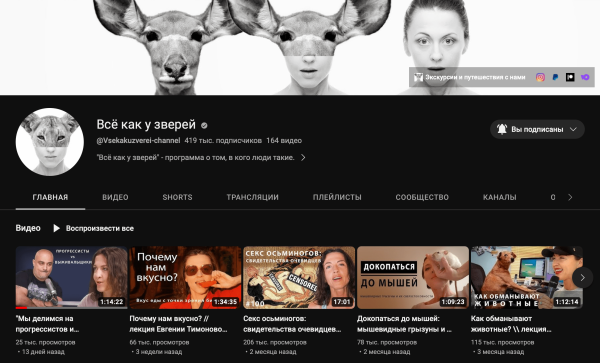Screen dimensions: 600x363
Task: Open the ПЛЕЙЛИСТЫ tab
Action: point(337,197)
